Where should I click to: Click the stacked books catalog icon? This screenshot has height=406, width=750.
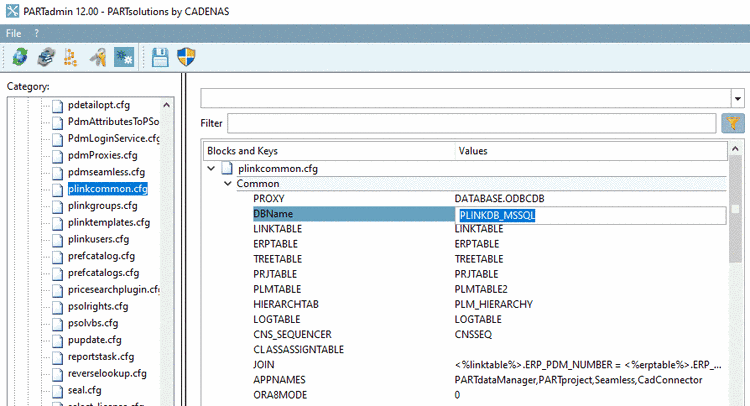click(x=46, y=57)
